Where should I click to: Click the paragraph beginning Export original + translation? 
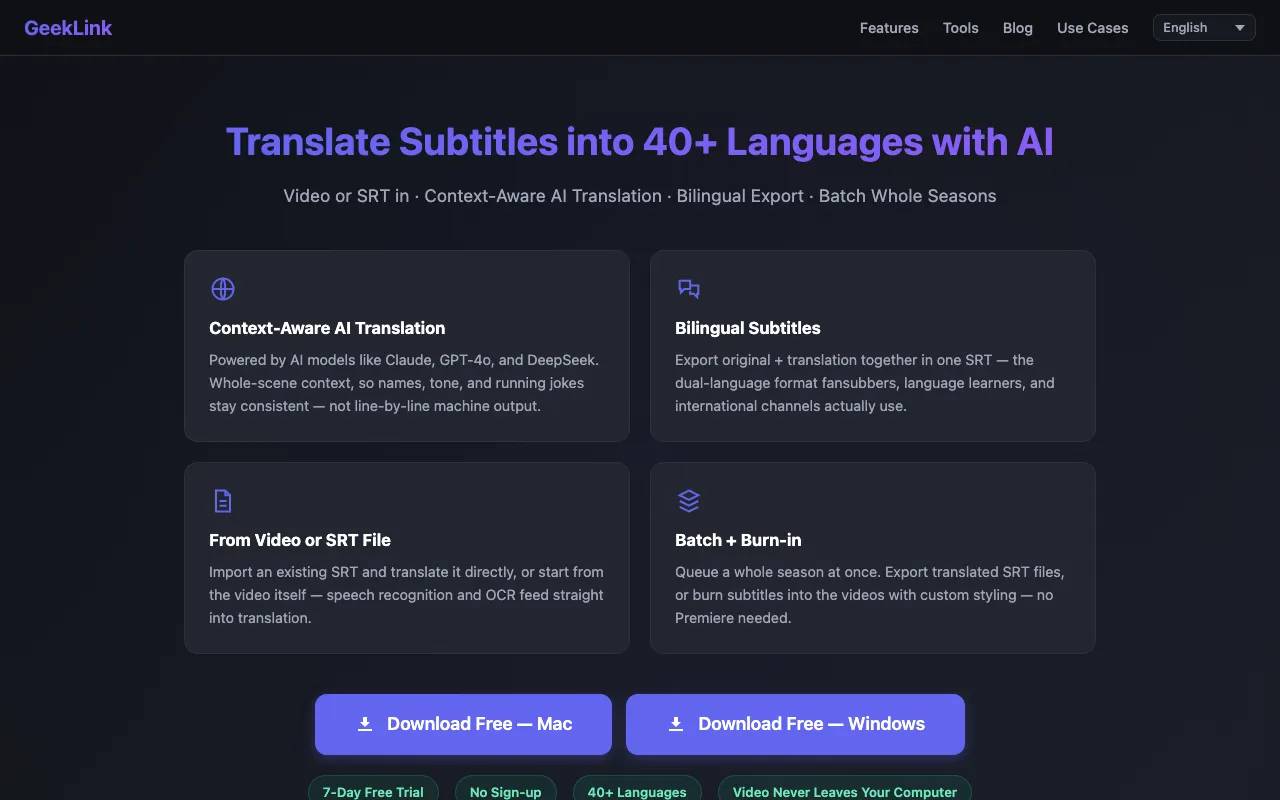pos(865,383)
